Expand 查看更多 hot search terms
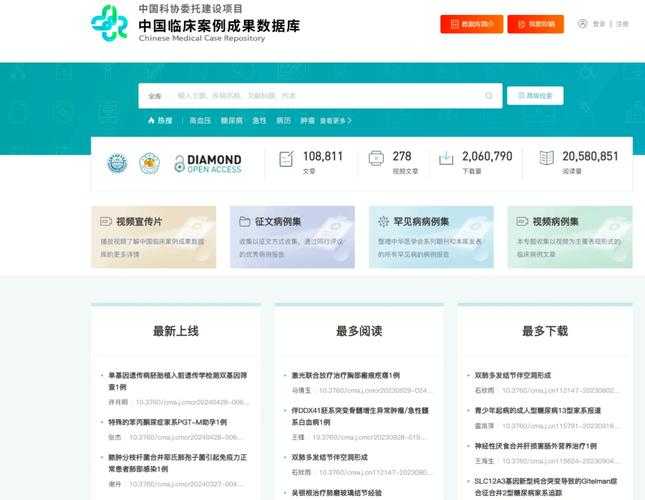The height and width of the screenshot is (500, 645). pyautogui.click(x=336, y=121)
